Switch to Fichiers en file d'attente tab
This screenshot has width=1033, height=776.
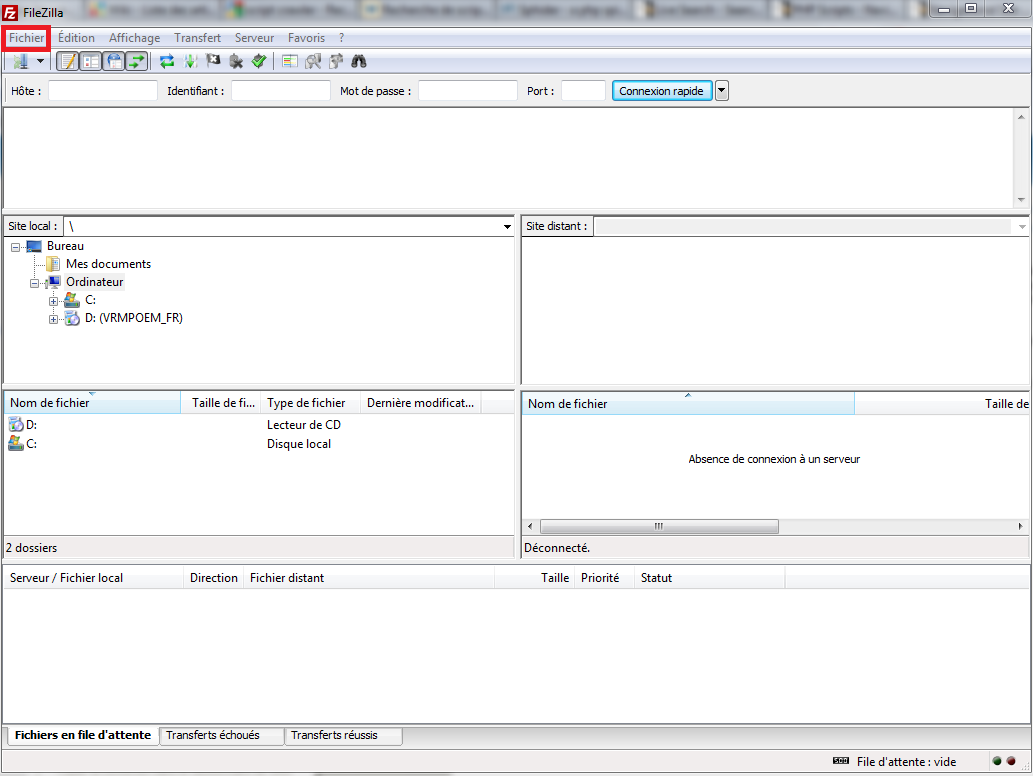coord(83,735)
